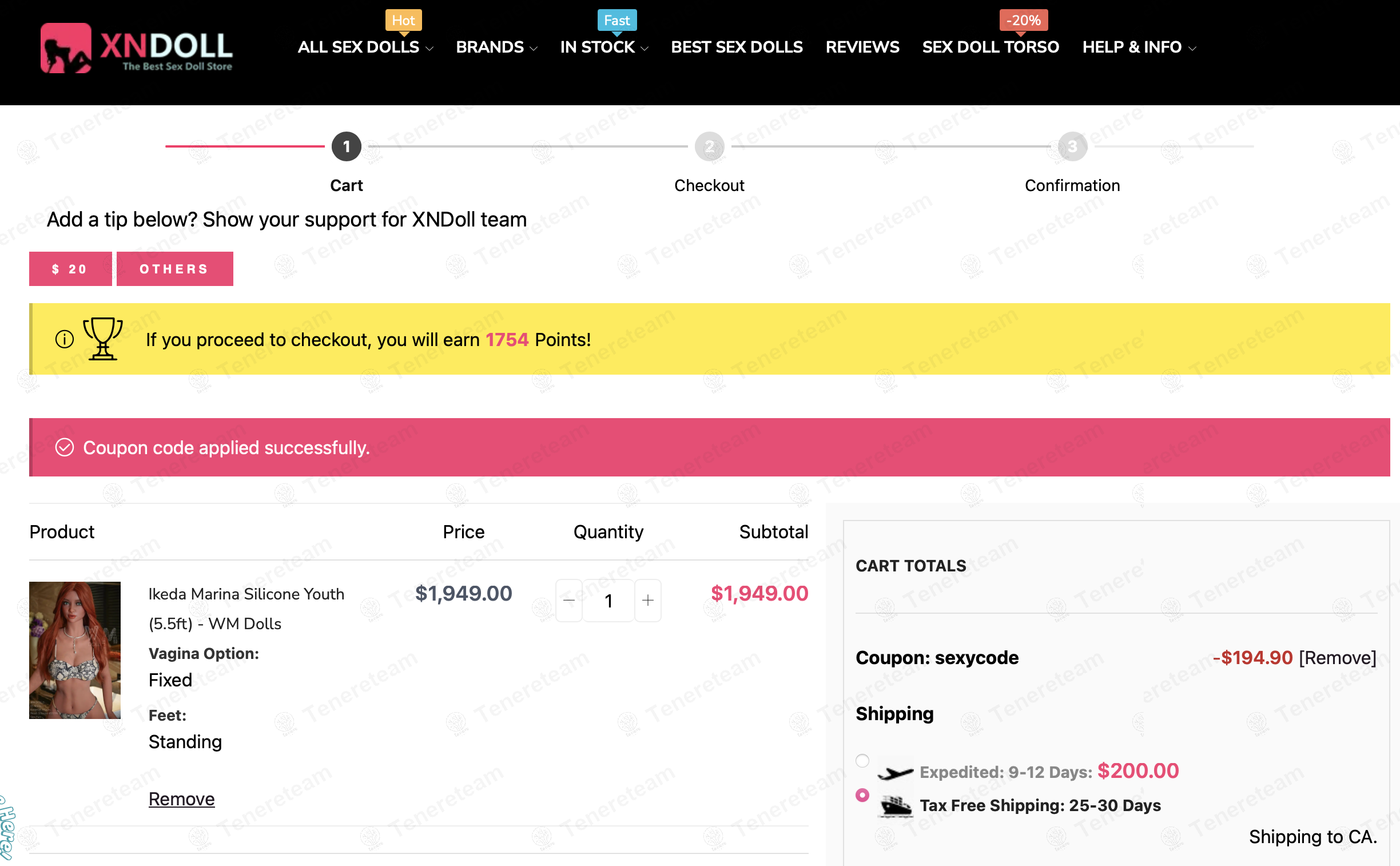1400x866 pixels.
Task: Click the 'Coupon: sexycode' label
Action: (937, 658)
